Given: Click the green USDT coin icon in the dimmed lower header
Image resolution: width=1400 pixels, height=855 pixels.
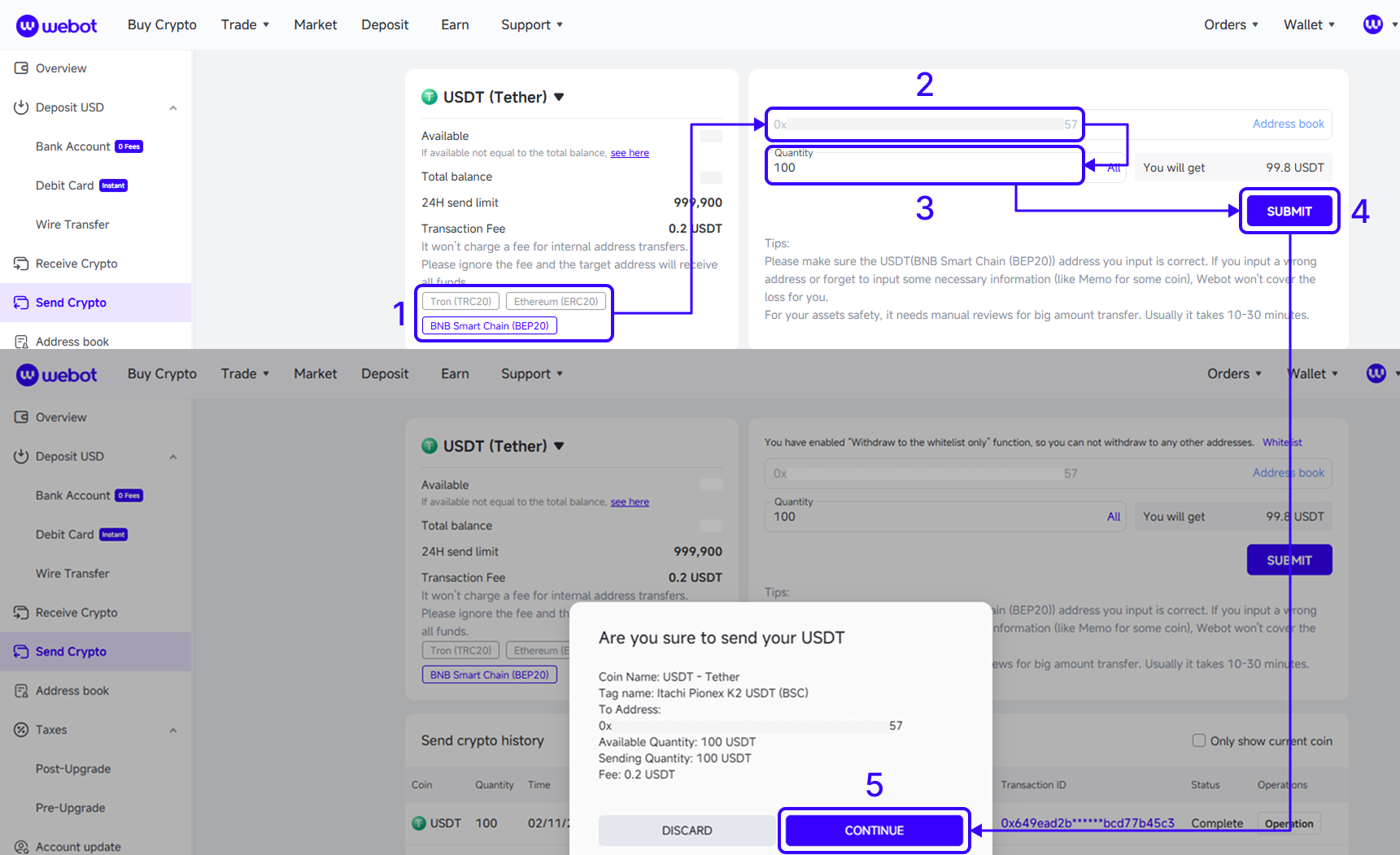Looking at the screenshot, I should pyautogui.click(x=430, y=446).
